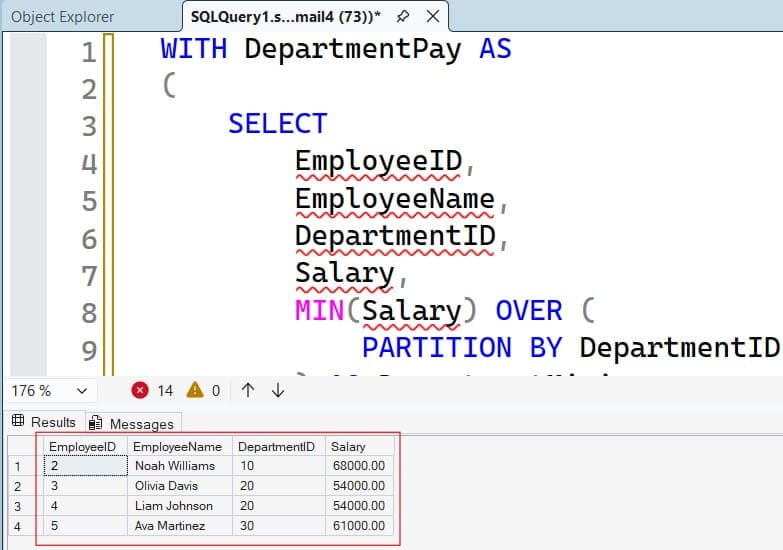This screenshot has width=783, height=550.
Task: Click EmployeeName on line 5 of editor
Action: 394,200
